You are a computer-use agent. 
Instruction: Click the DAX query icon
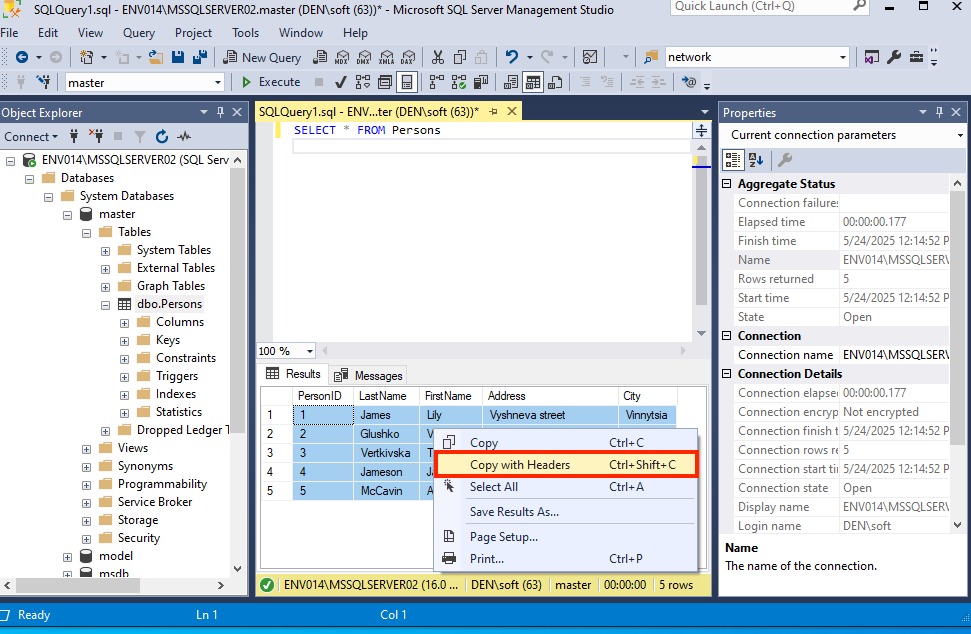click(x=408, y=57)
